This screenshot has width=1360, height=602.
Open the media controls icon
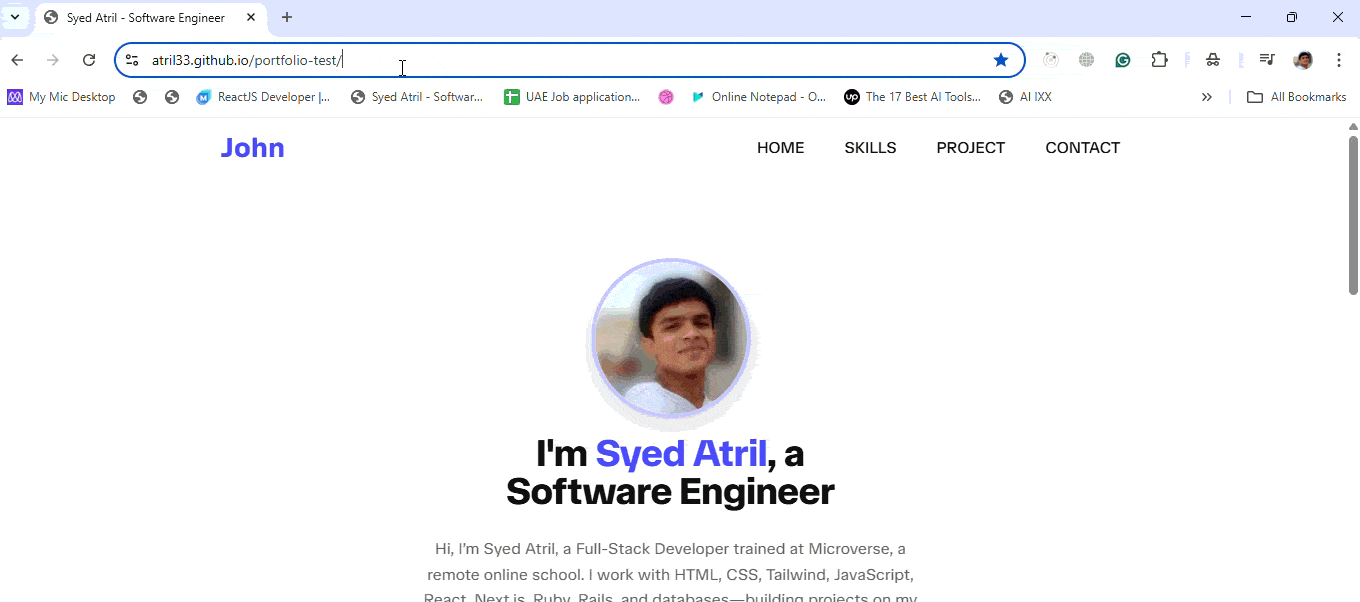point(1267,60)
